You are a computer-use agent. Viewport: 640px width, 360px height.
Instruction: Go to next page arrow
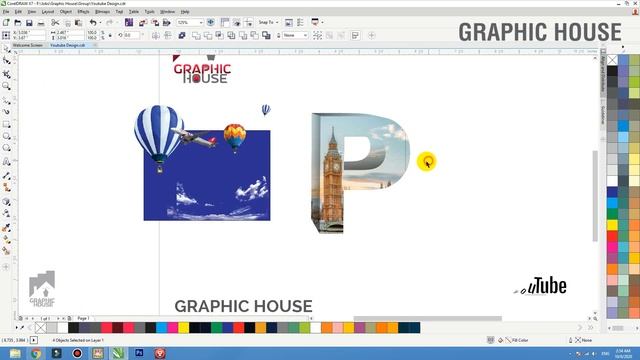[x=58, y=318]
